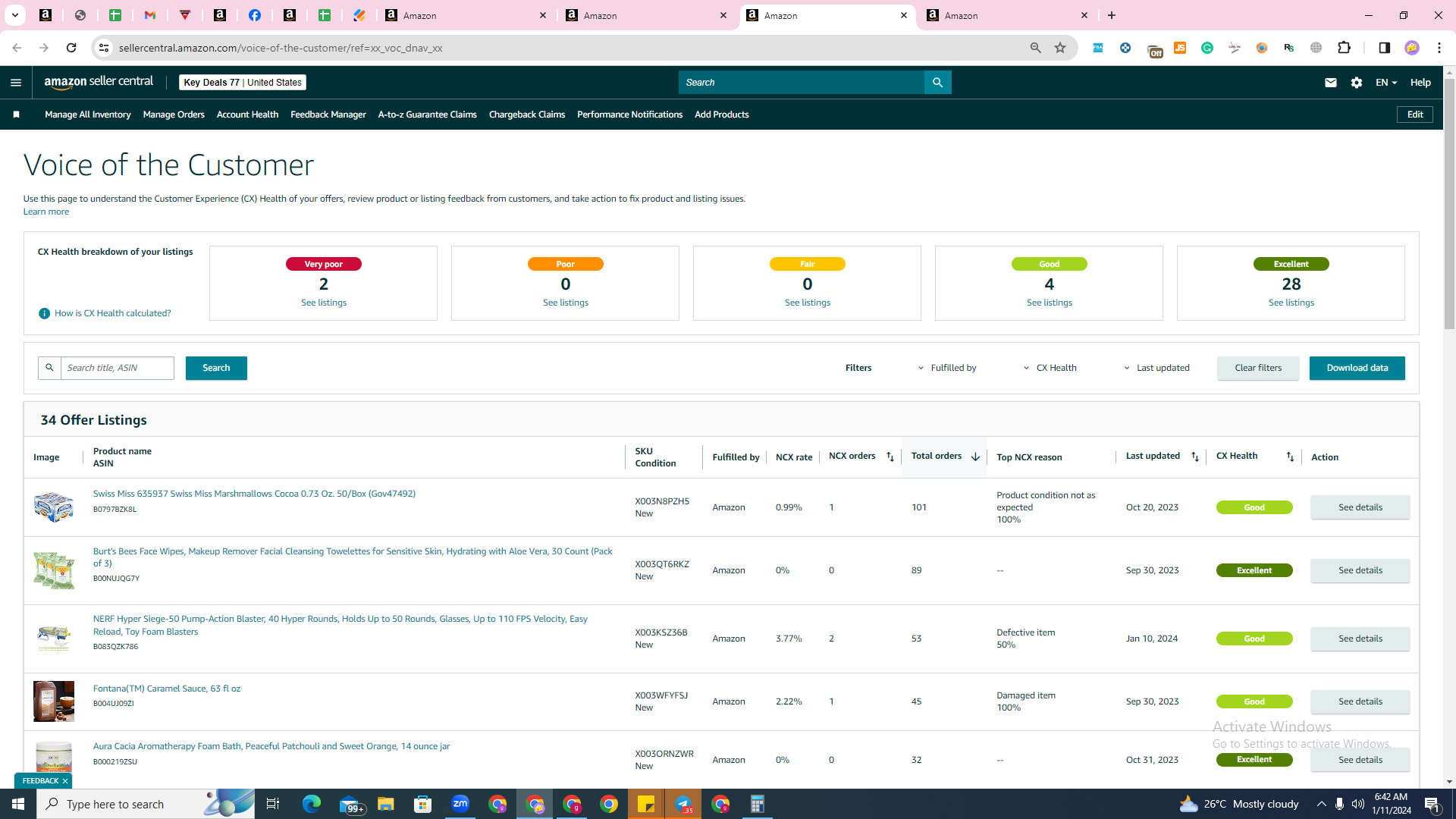Click the info icon beside CX Health calculated

[44, 313]
